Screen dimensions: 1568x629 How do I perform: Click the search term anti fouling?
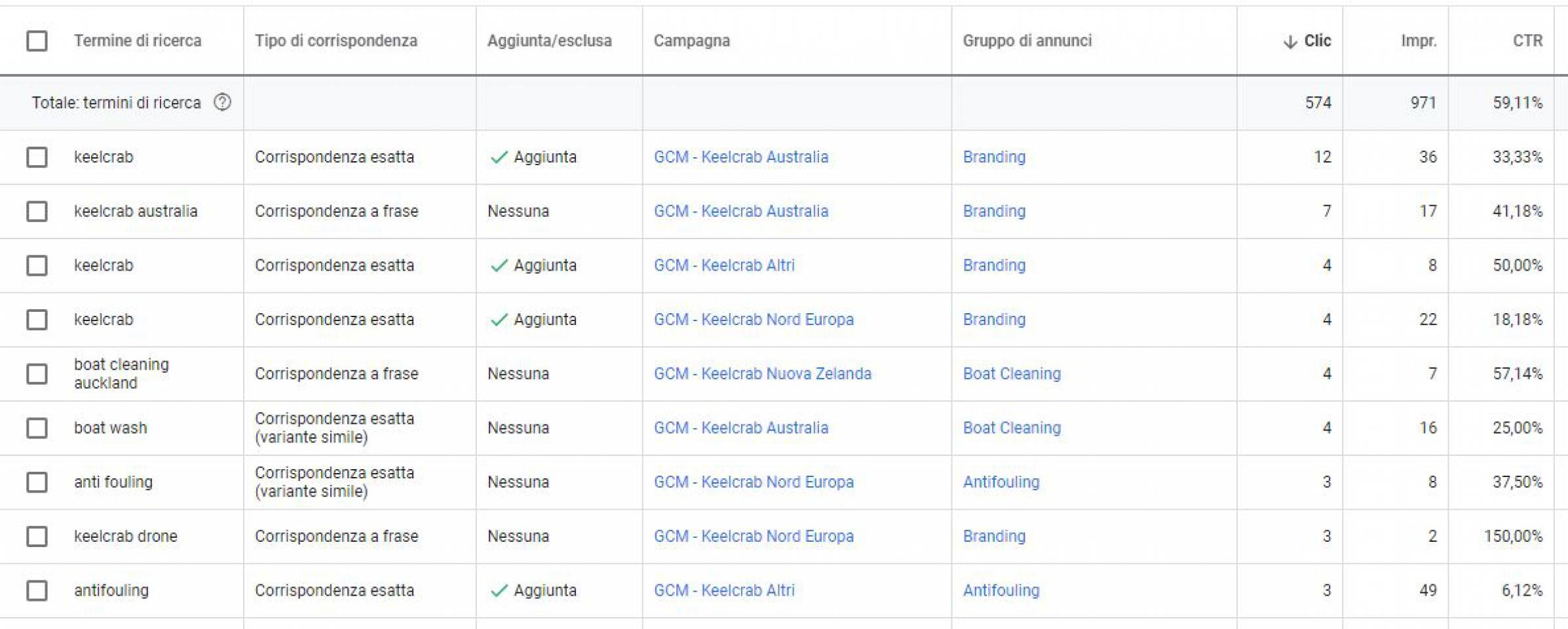pos(113,482)
